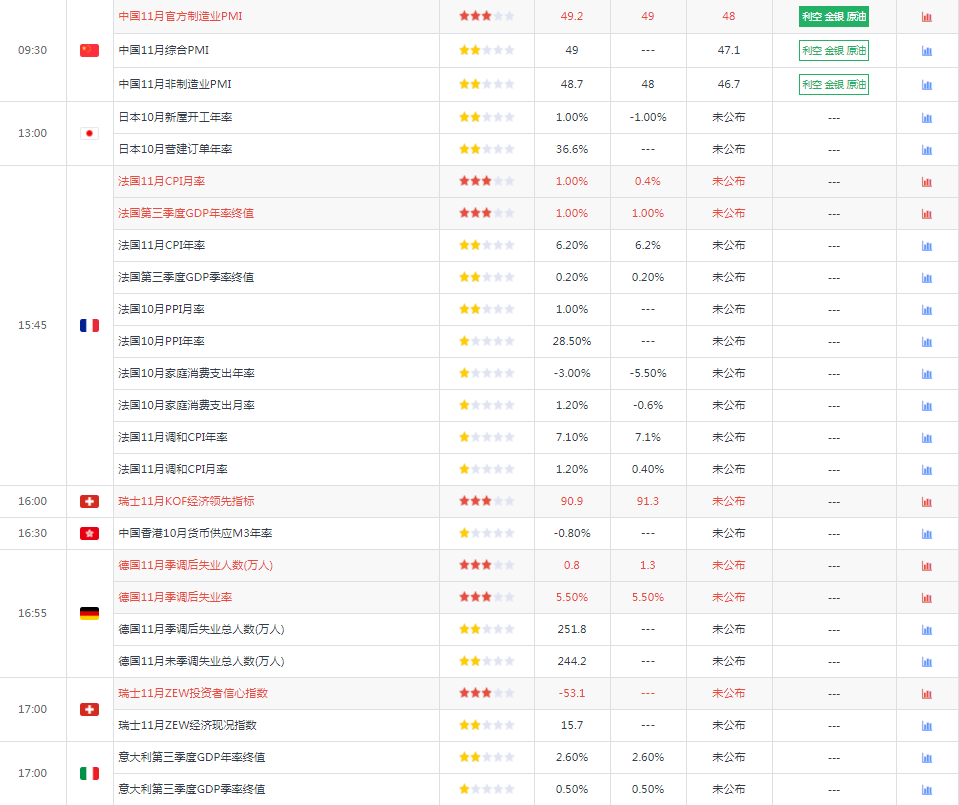Open chart icon for 中国香港10月货币供应M3年率
Viewport: 959px width, 805px height.
[x=927, y=534]
